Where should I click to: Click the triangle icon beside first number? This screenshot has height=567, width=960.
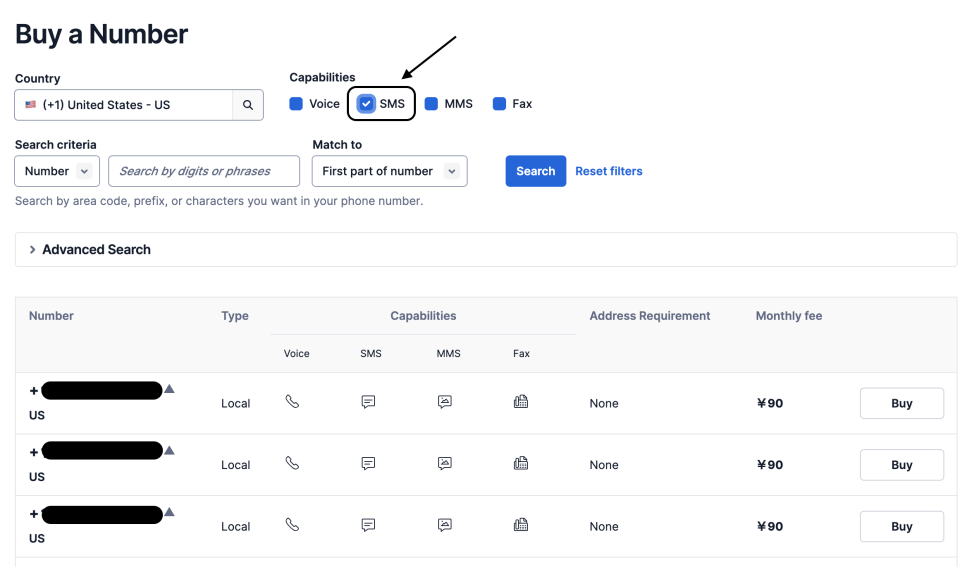pos(169,389)
